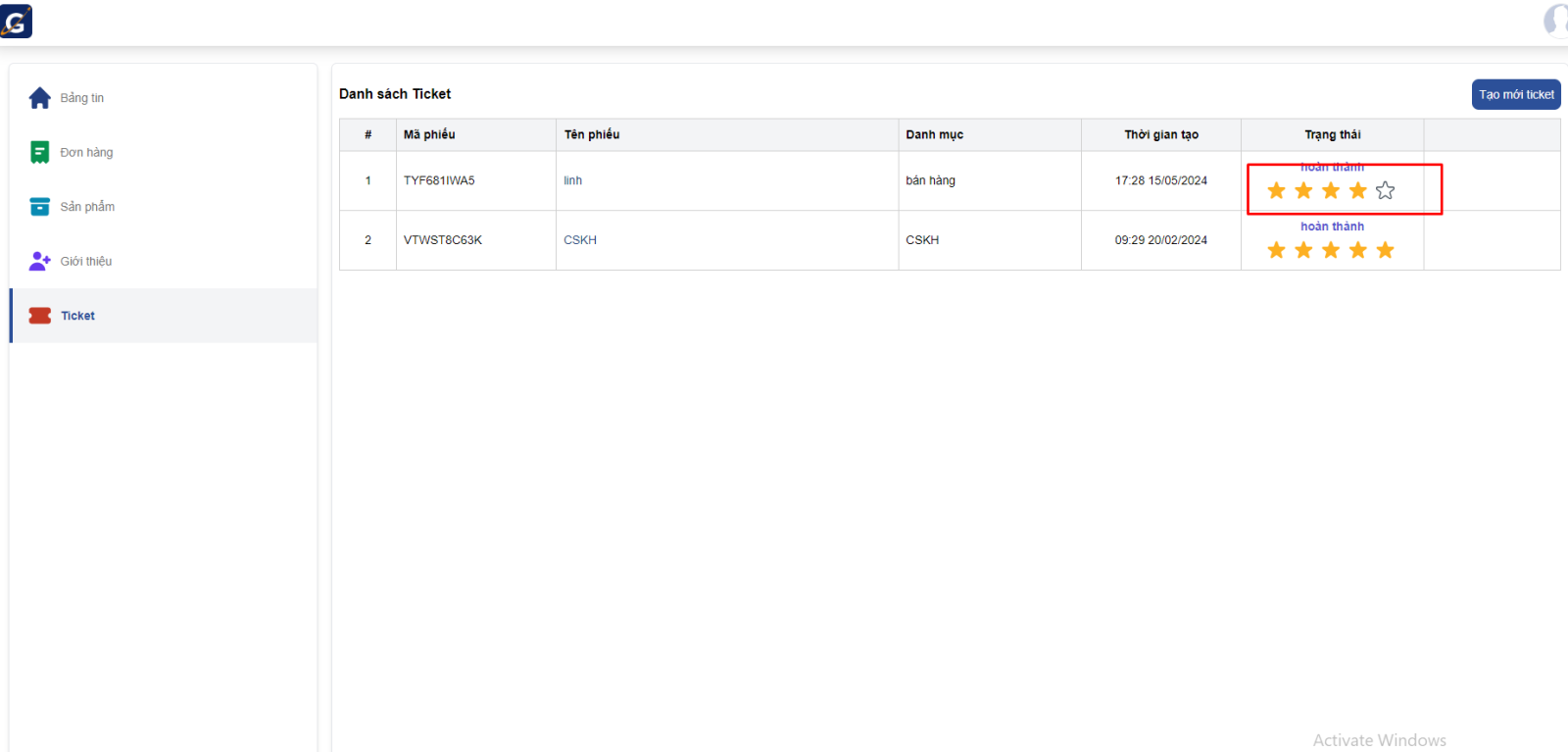
Task: Click the red Ticket icon in sidebar
Action: (39, 316)
